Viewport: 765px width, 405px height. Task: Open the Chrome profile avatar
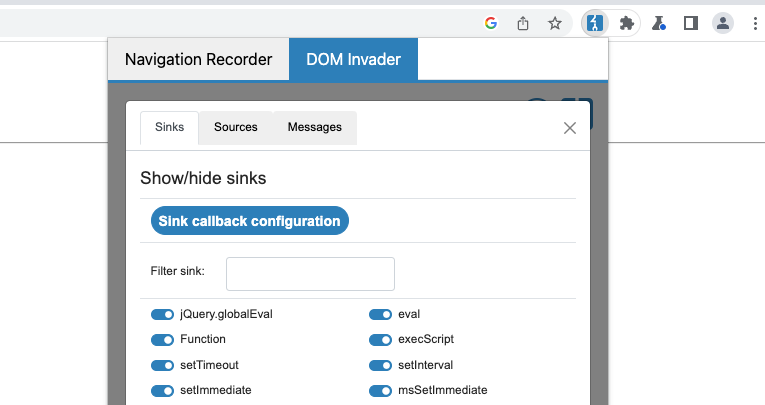coord(722,23)
